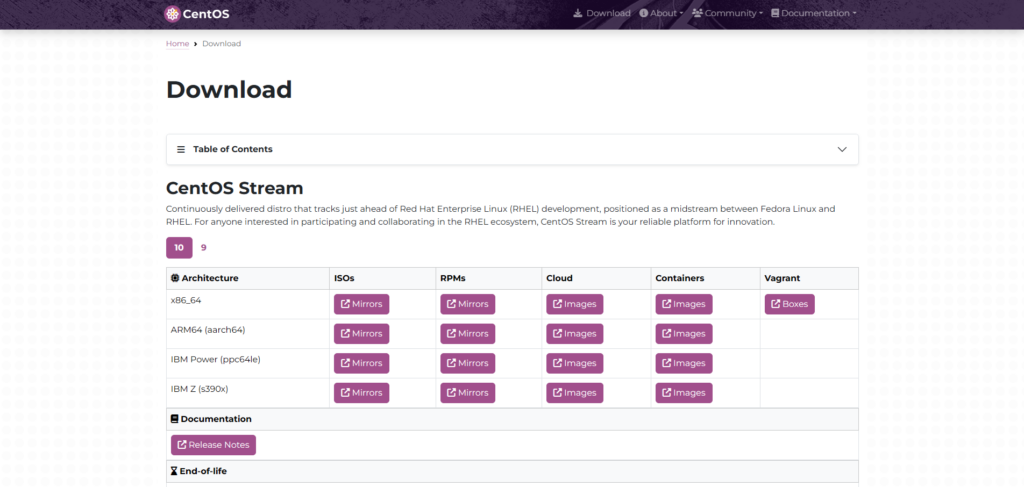Click the Vagrant column header
The width and height of the screenshot is (1024, 487).
pyautogui.click(x=809, y=278)
